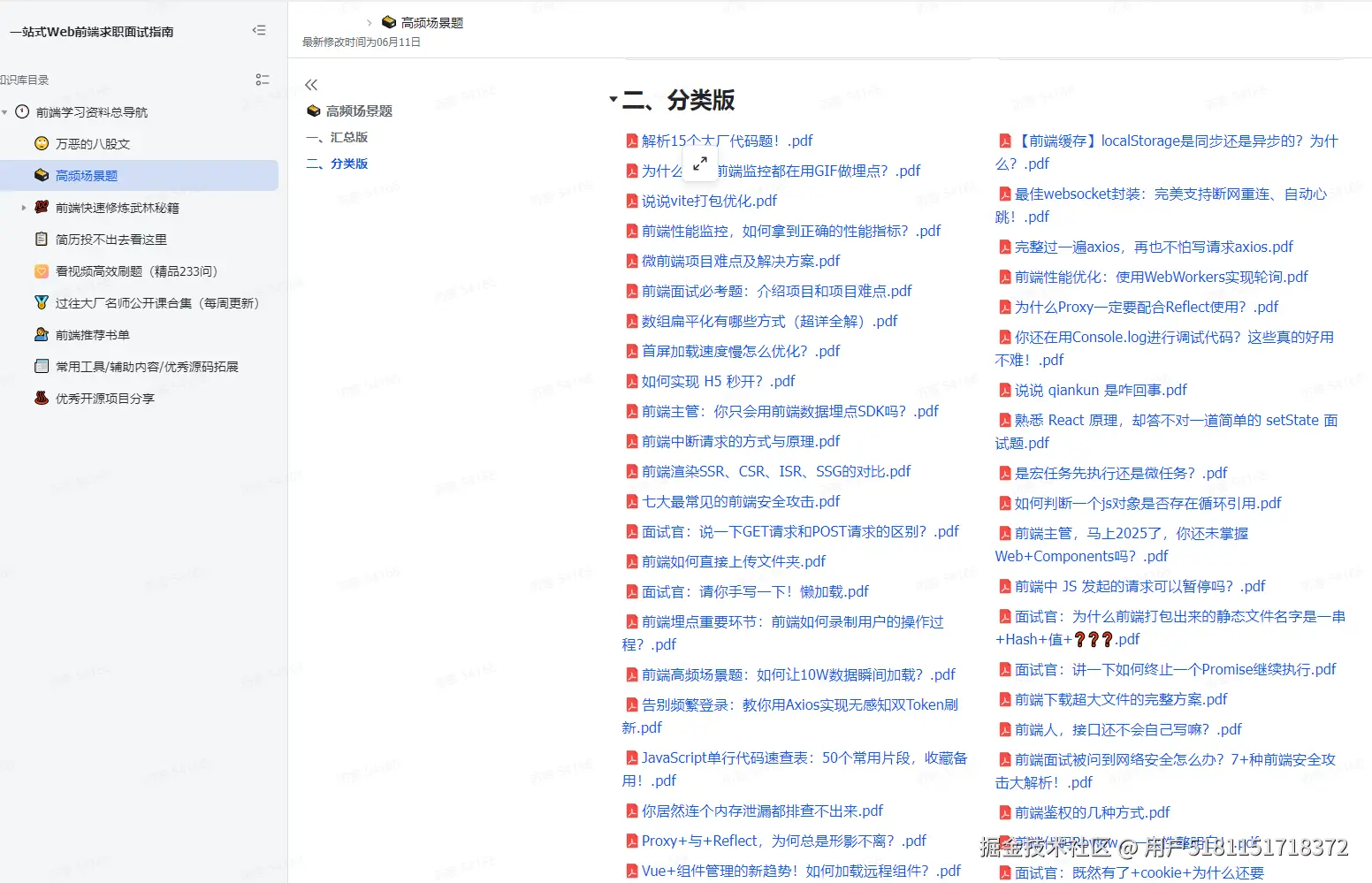Click the PDF icon beside 解析15个大厂代码题

coord(631,140)
